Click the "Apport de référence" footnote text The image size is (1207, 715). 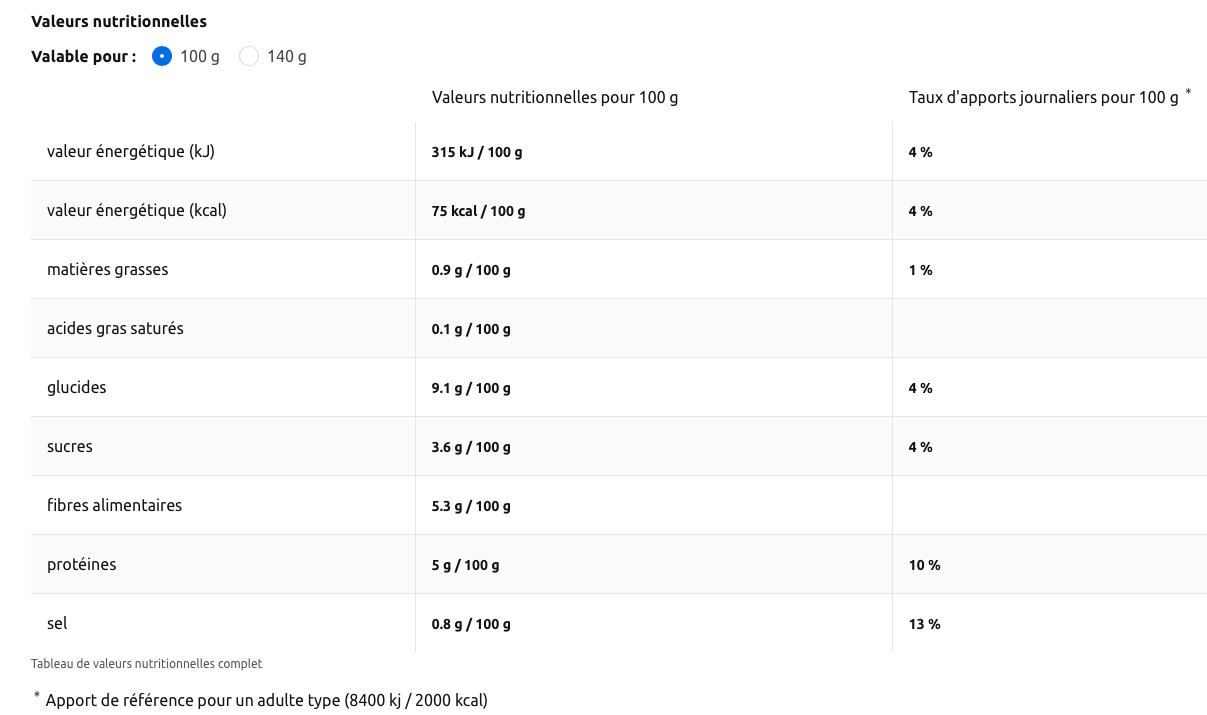click(266, 700)
